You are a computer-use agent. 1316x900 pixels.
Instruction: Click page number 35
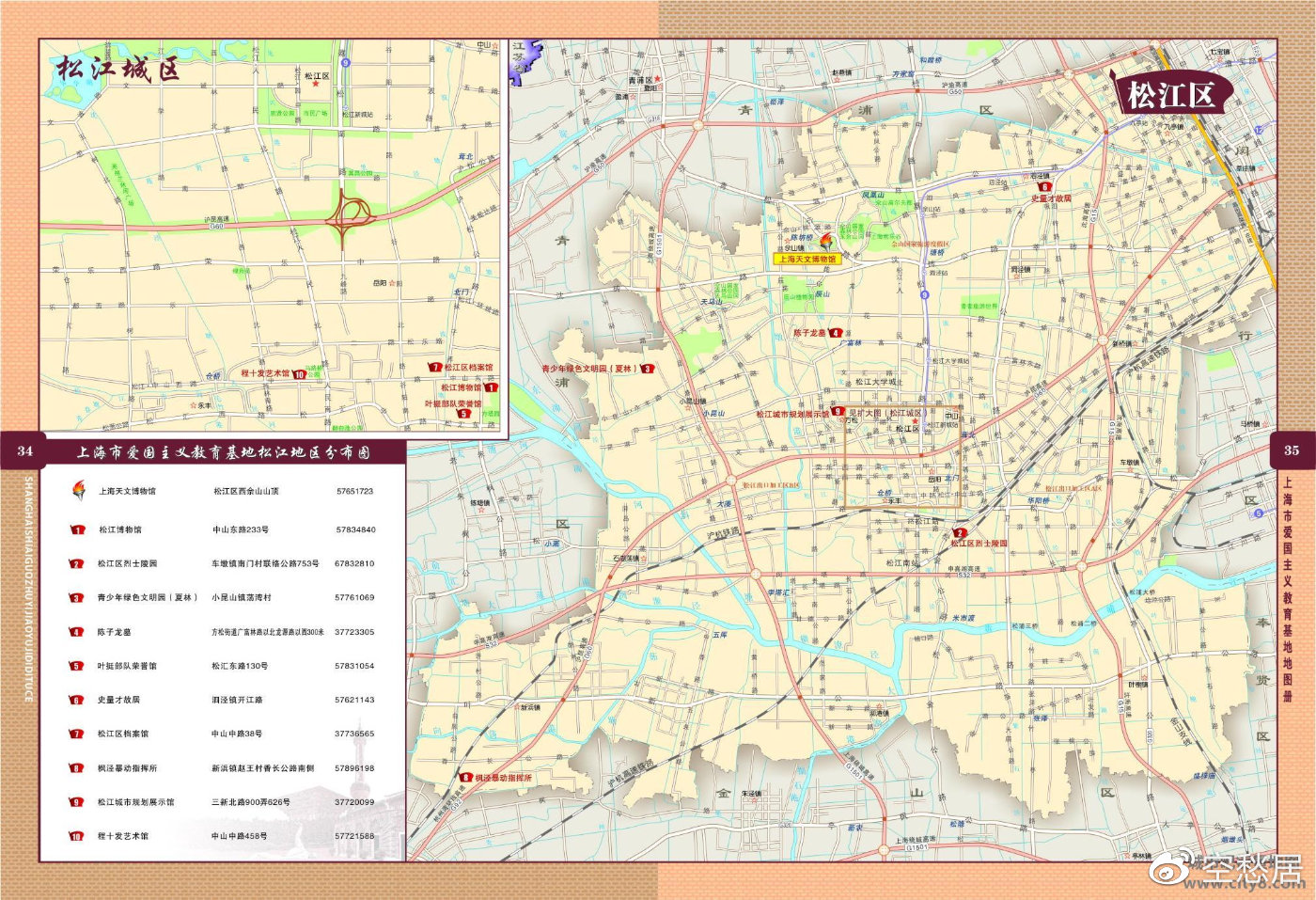[x=1292, y=450]
